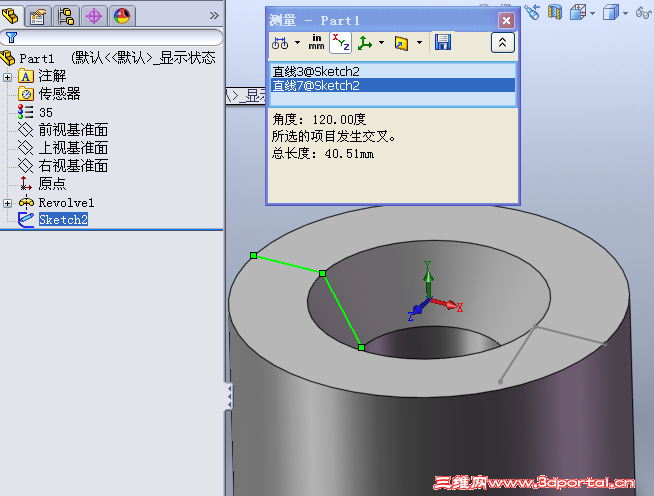Expand the 注解 annotations folder
The image size is (654, 496).
click(7, 77)
